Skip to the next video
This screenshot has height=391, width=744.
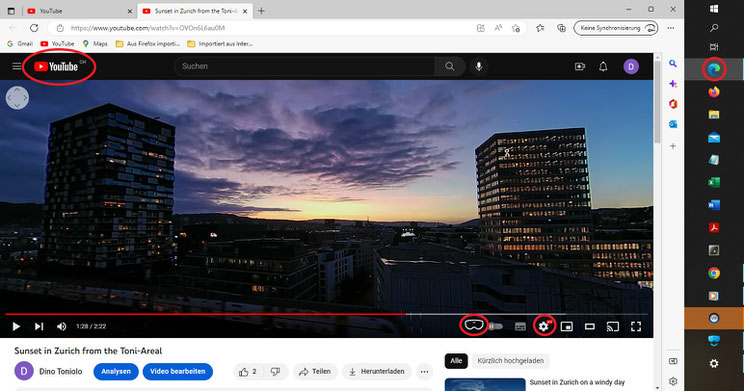(x=39, y=326)
